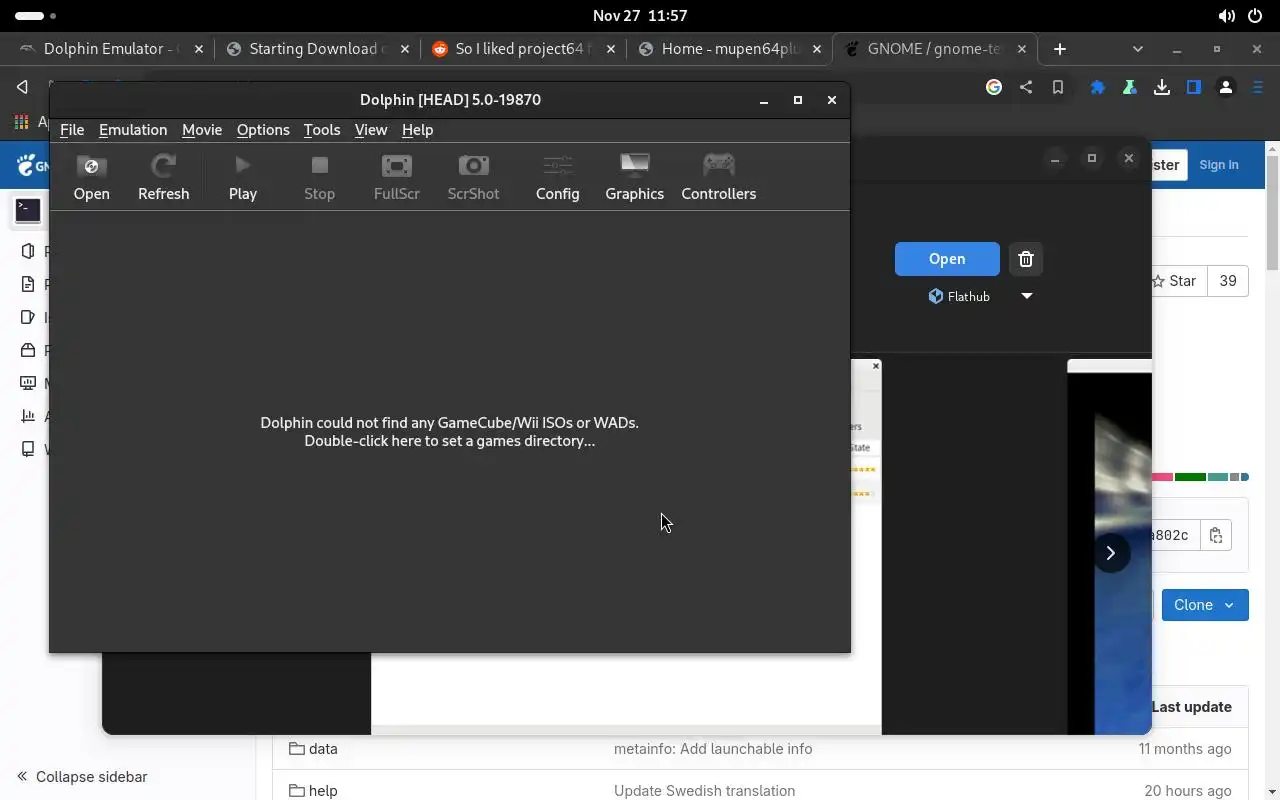Close screenshot overlay with small x
Viewport: 1280px width, 800px height.
[876, 366]
